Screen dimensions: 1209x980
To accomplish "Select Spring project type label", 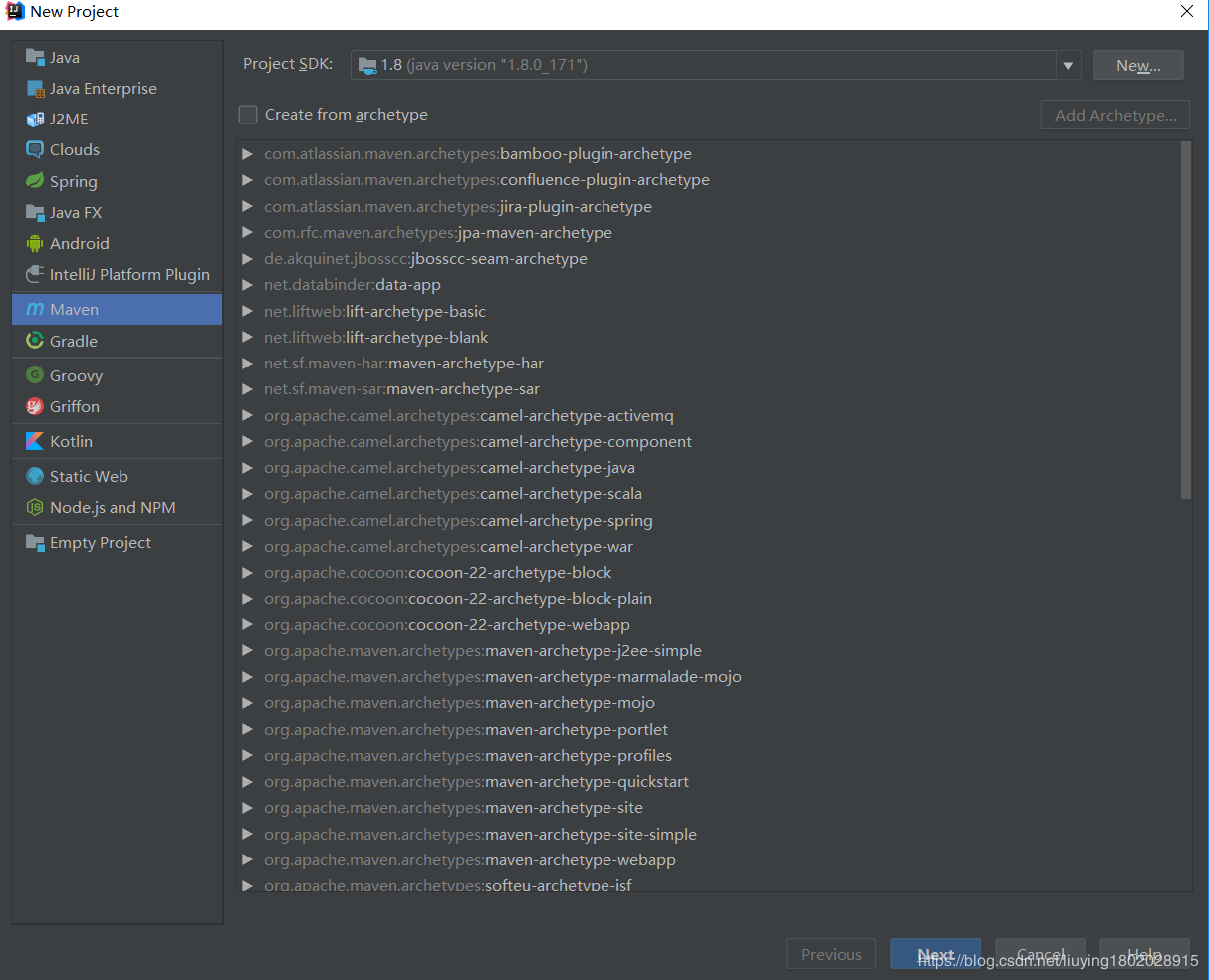I will [74, 182].
